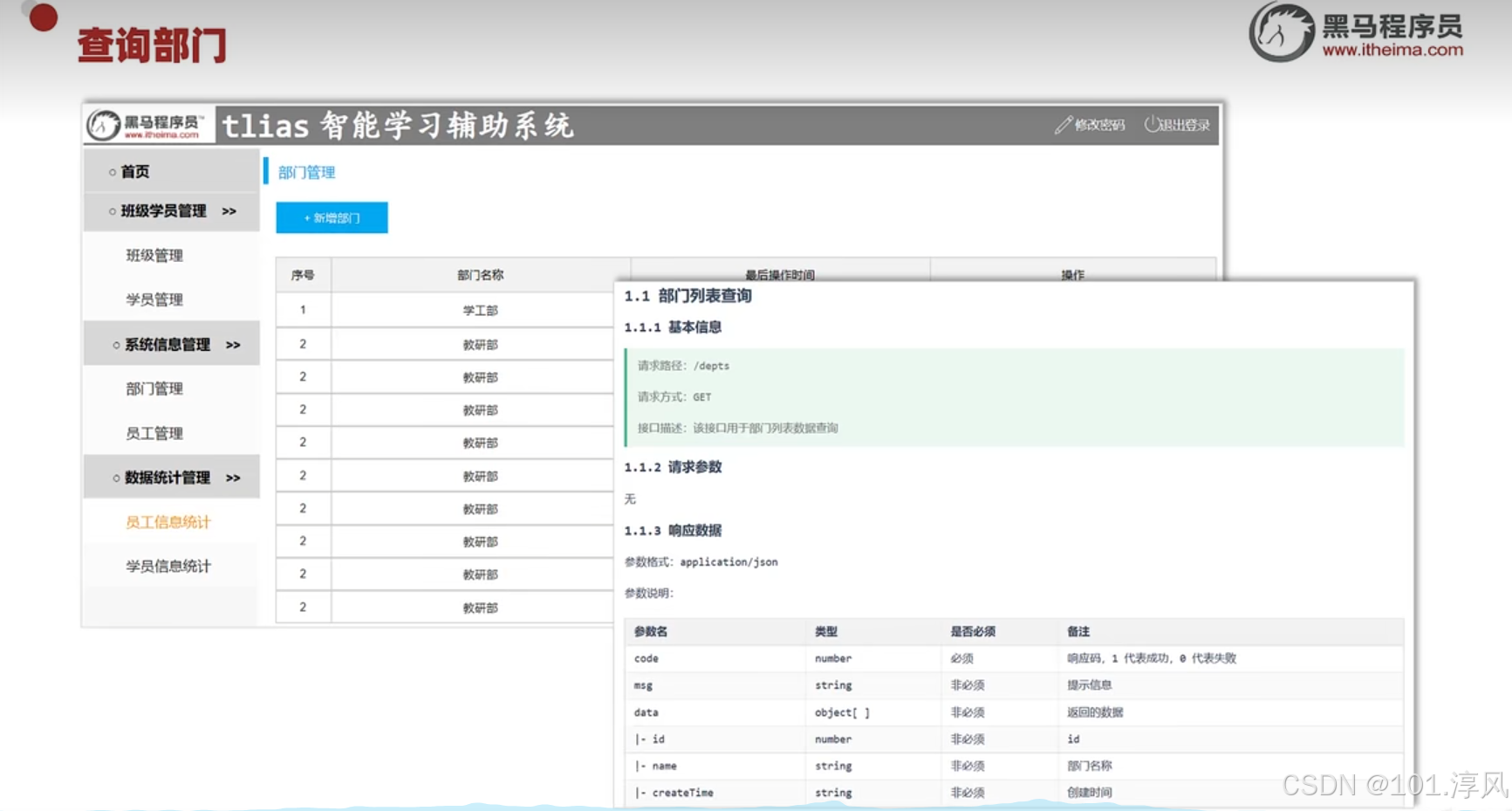Click the + 新增部门 button
The width and height of the screenshot is (1512, 811).
332,217
